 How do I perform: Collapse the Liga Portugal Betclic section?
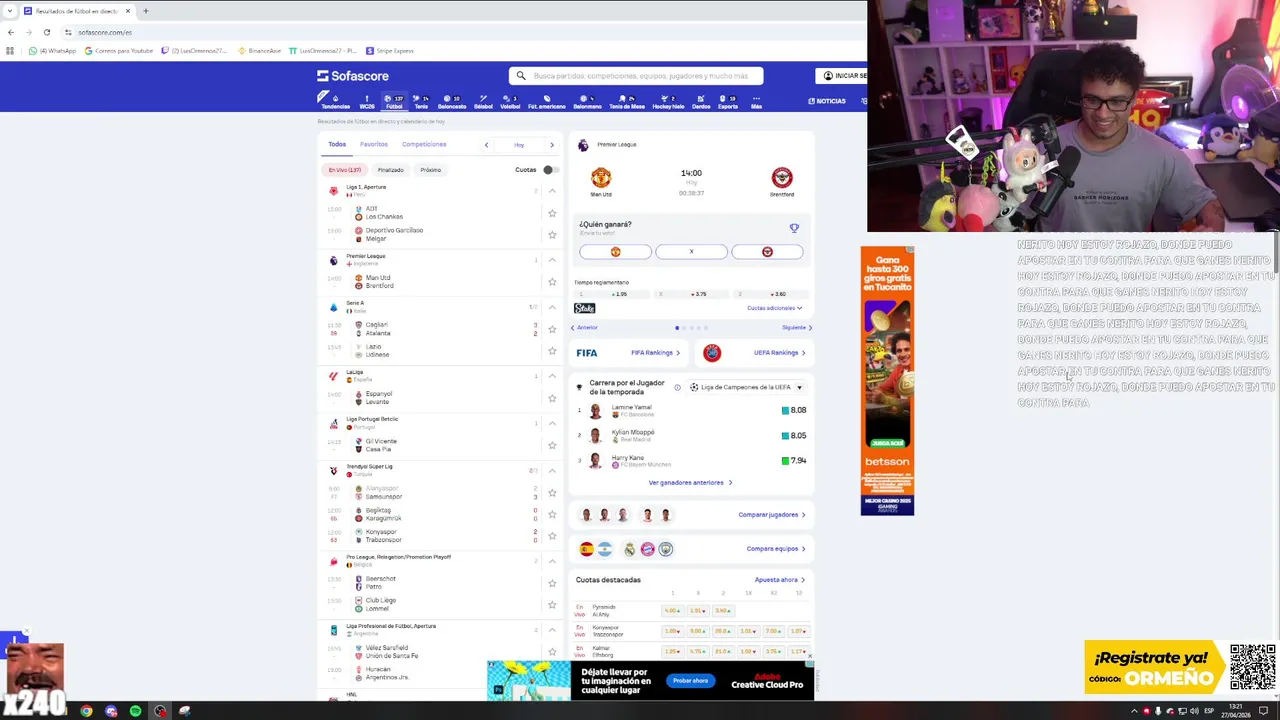click(552, 423)
